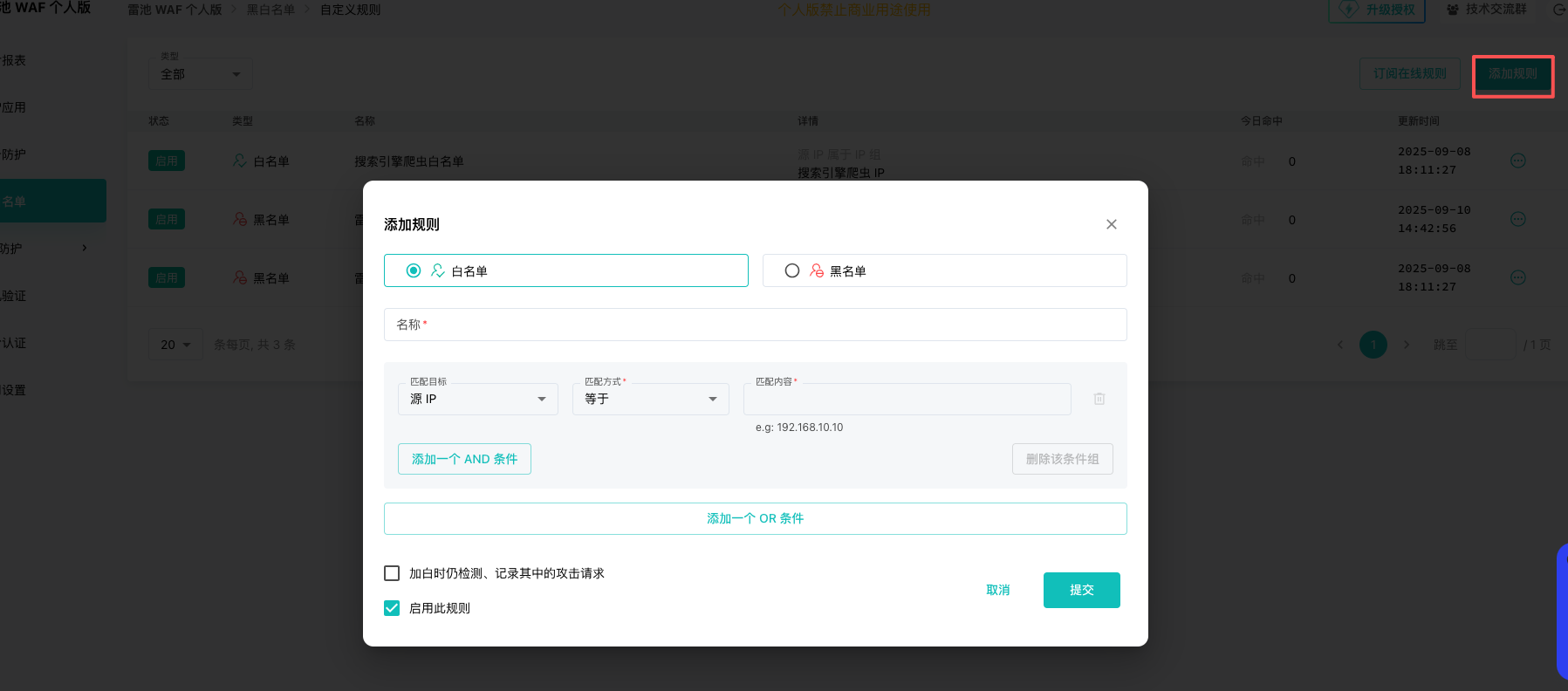
Task: Click 订阅在线规则 button in background page
Action: pyautogui.click(x=1410, y=74)
